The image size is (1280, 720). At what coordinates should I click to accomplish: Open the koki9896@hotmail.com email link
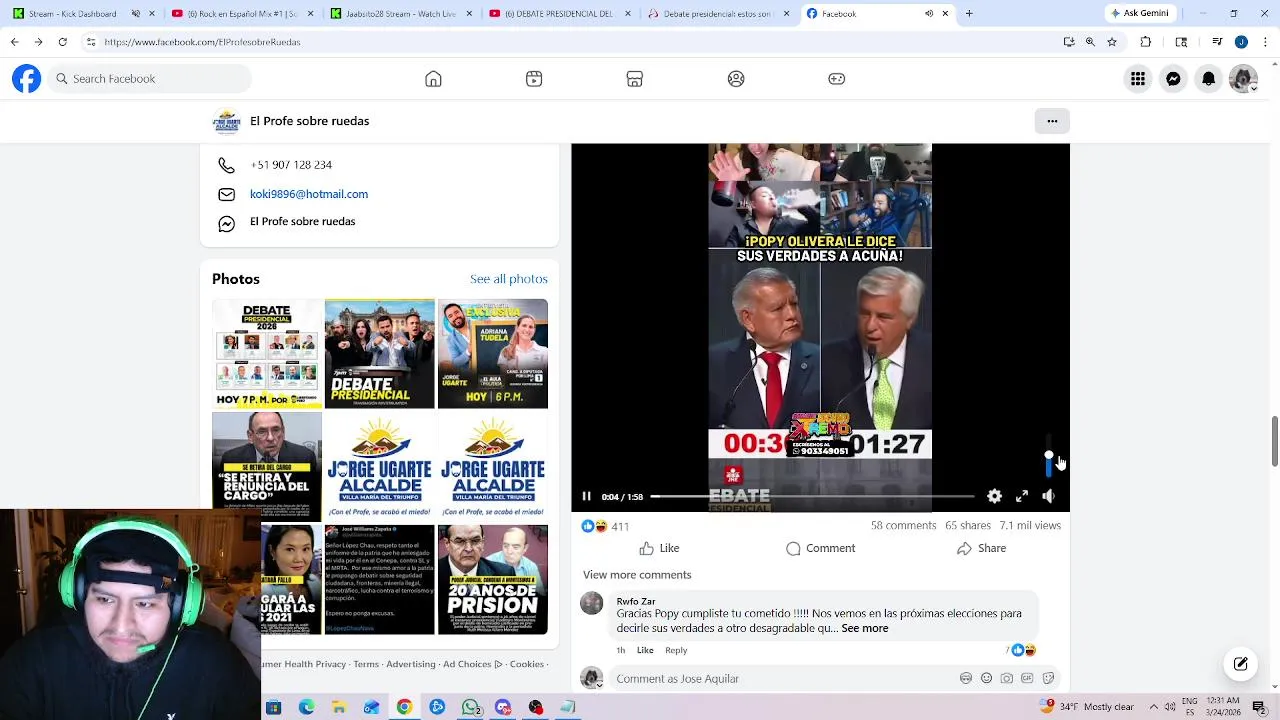coord(309,194)
